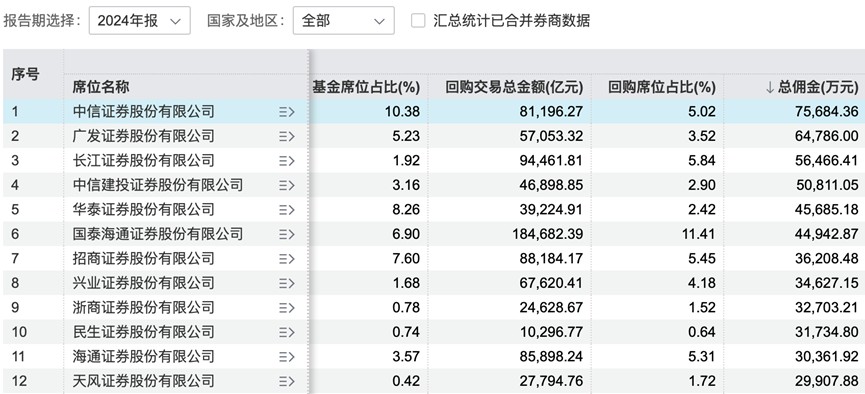The height and width of the screenshot is (394, 865).
Task: Select 招商证券股份有限公司 row name
Action: pyautogui.click(x=143, y=259)
